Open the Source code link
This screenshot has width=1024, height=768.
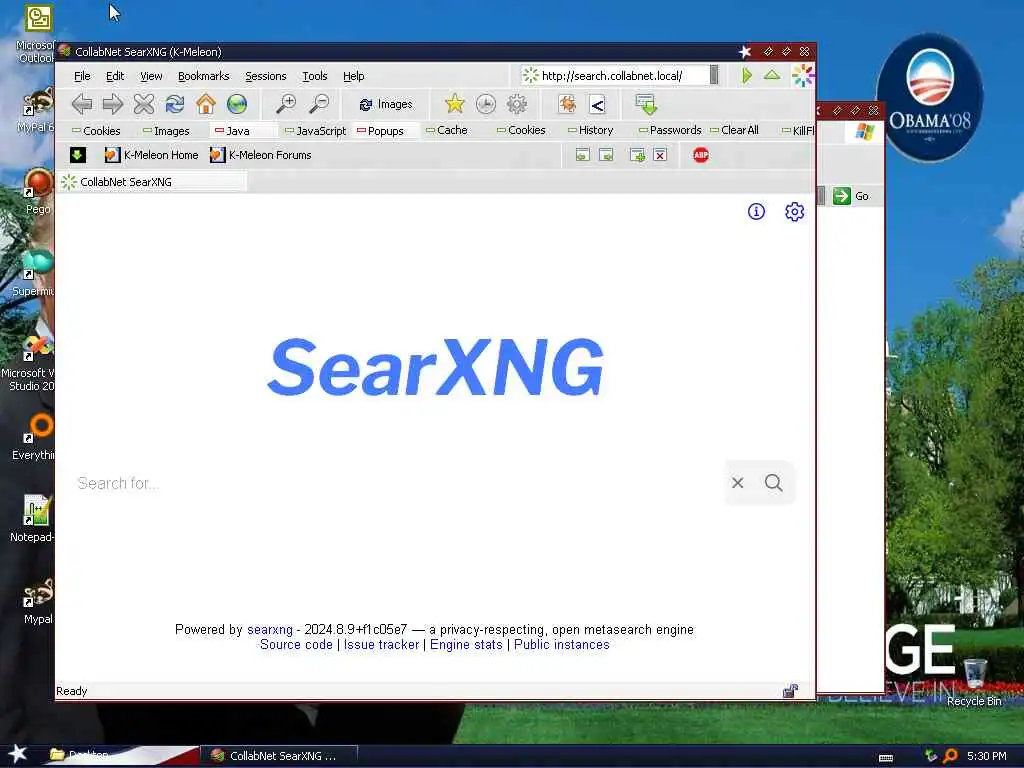296,645
